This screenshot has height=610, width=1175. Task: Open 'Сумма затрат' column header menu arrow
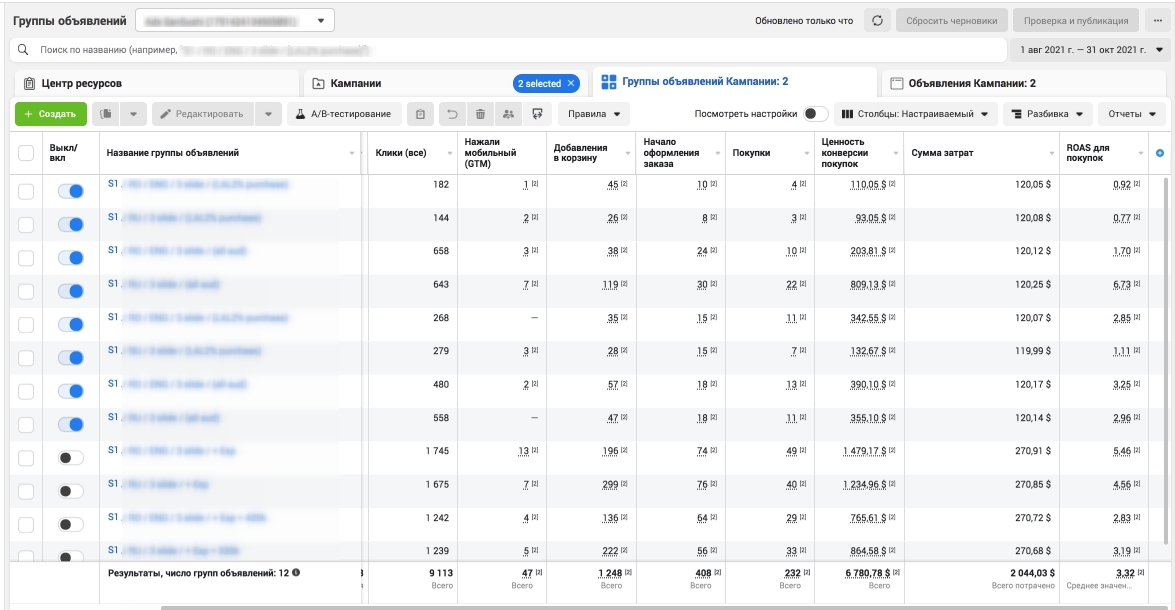1051,153
